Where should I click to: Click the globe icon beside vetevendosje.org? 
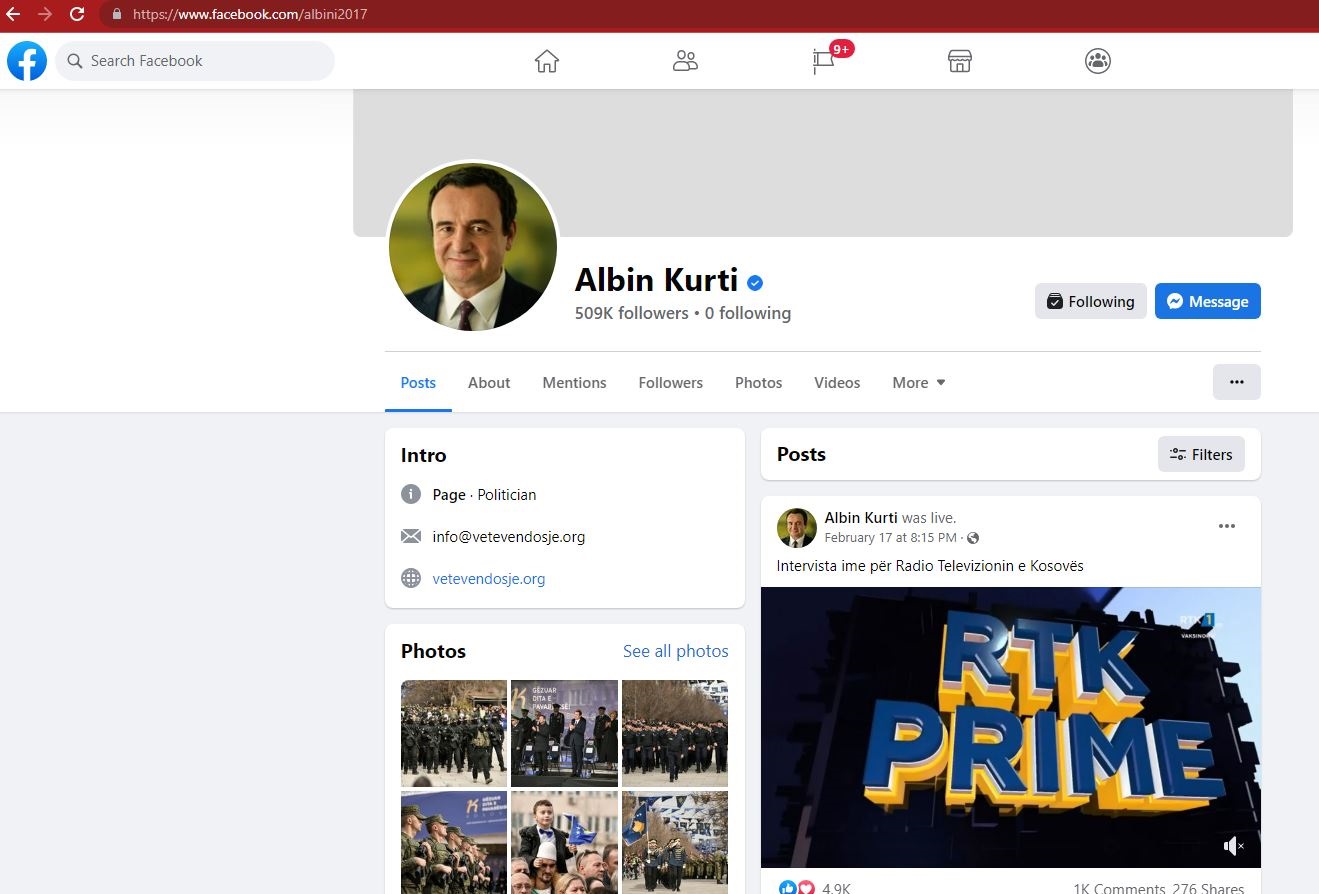pos(411,578)
